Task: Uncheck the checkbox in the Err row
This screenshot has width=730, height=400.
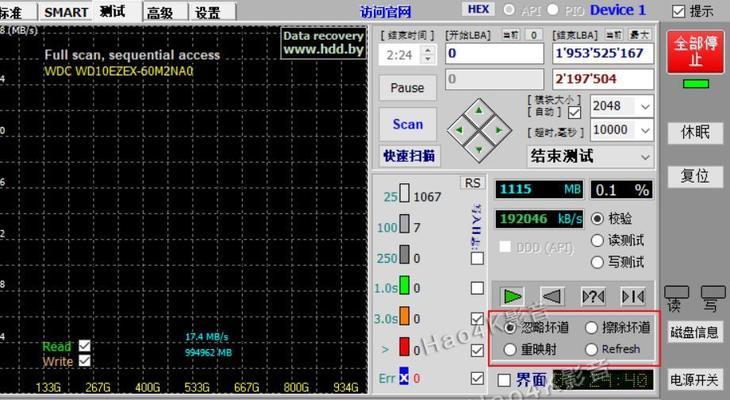Action: point(477,379)
